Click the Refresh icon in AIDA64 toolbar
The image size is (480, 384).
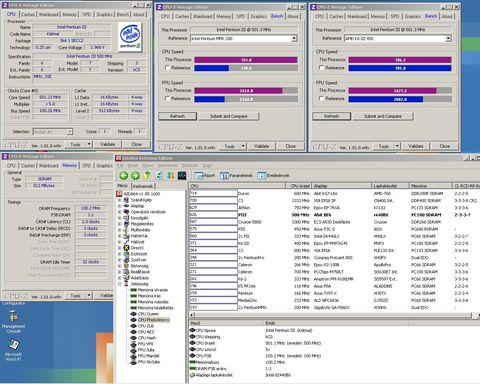[x=159, y=175]
